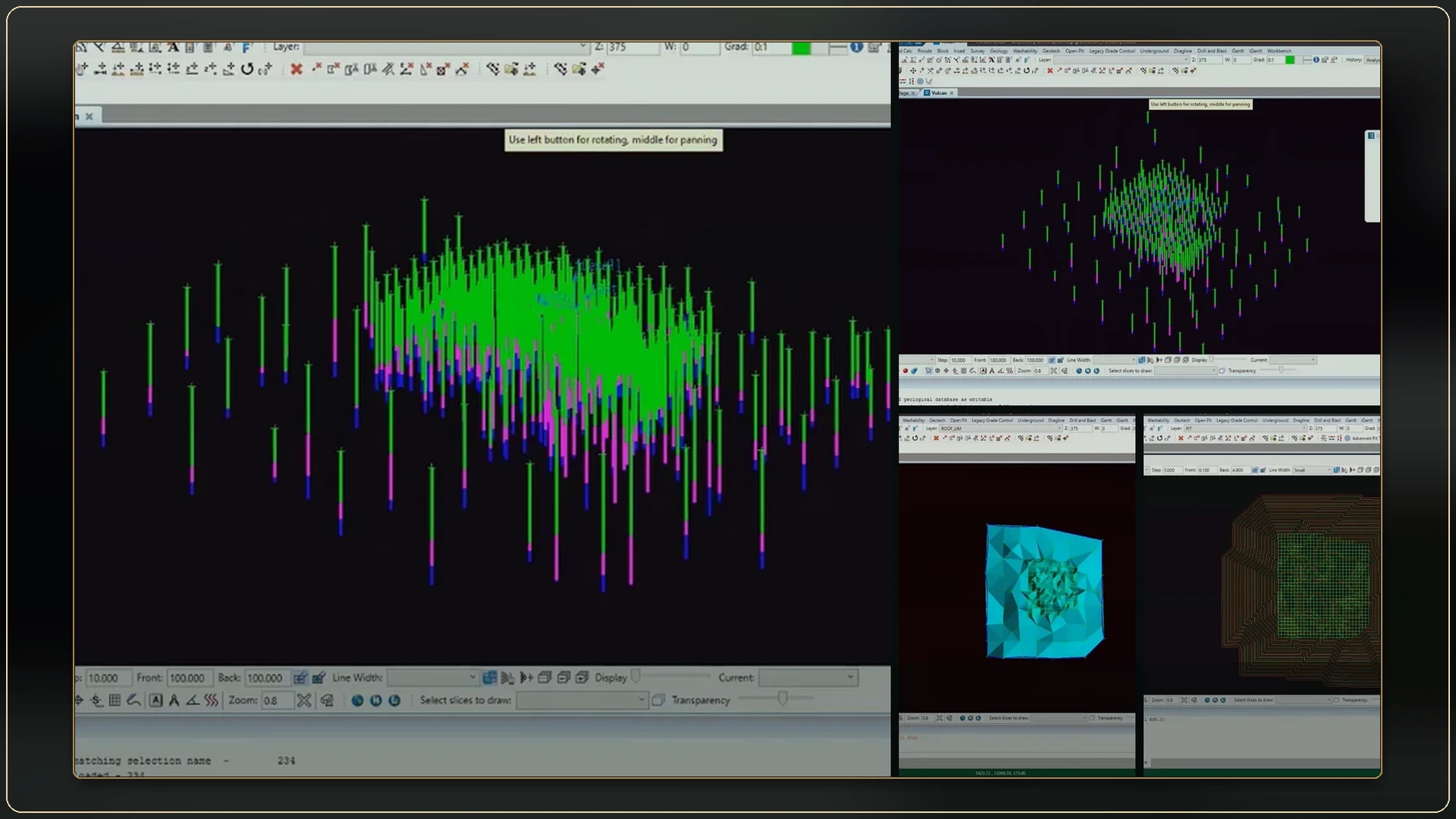Click the red wavy lines icon in bottom toolbar
This screenshot has width=1456, height=819.
(x=212, y=700)
